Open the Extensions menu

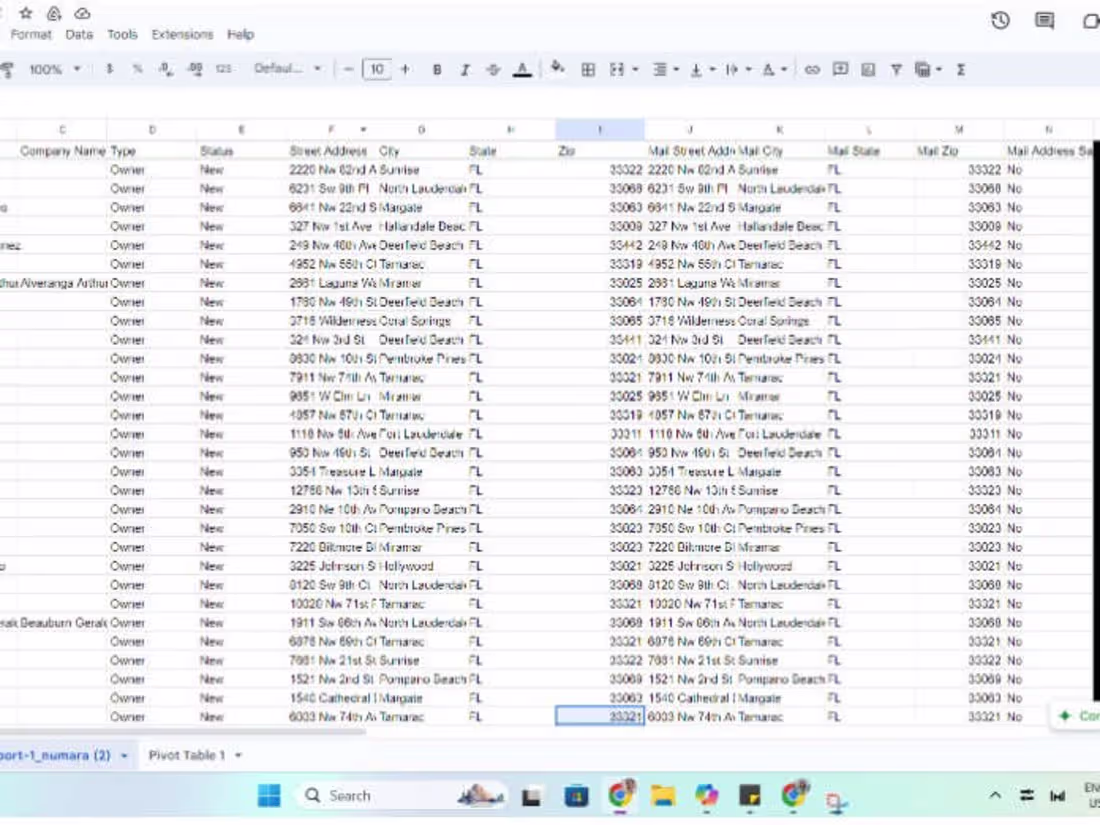coord(182,34)
